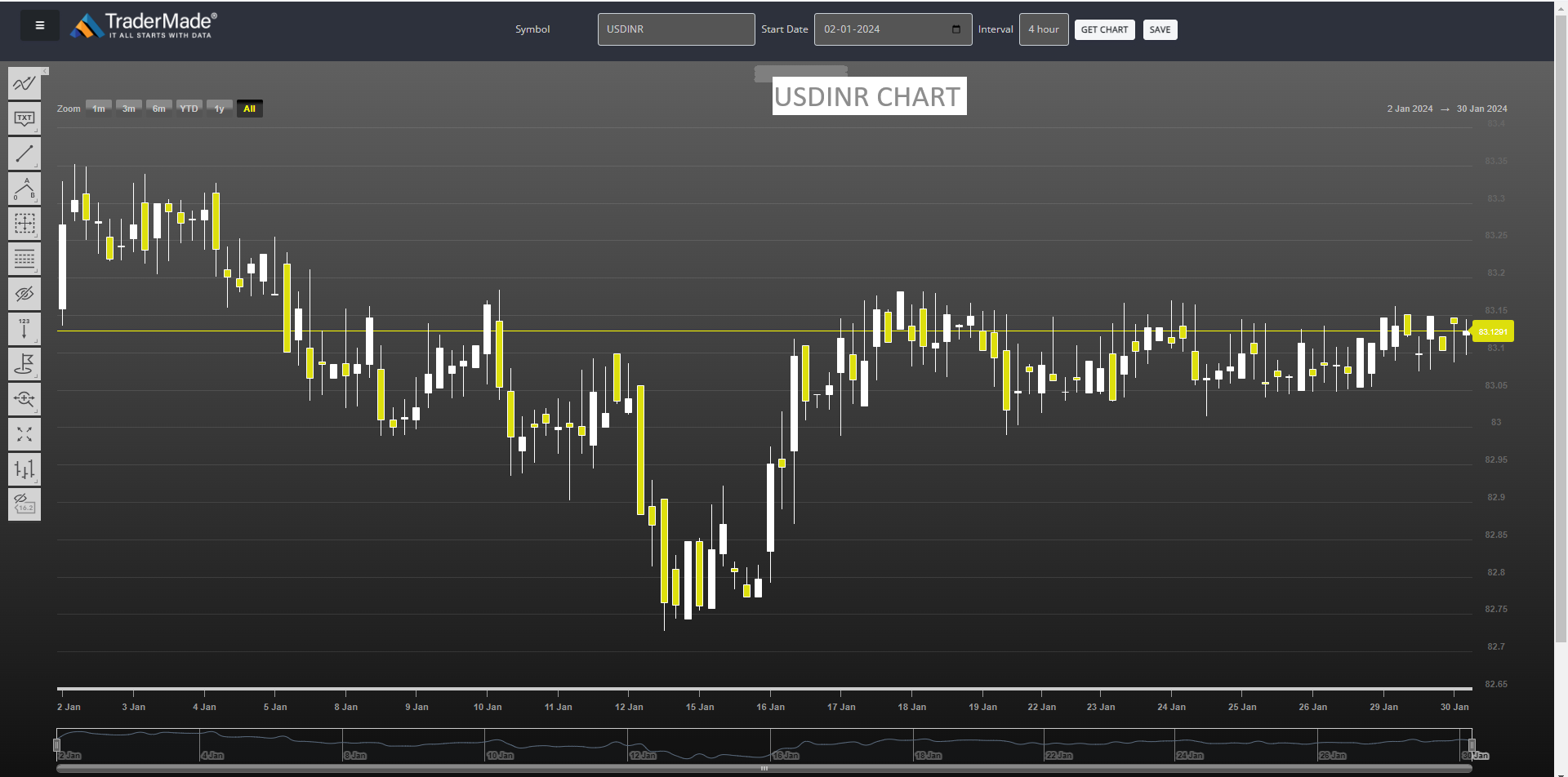This screenshot has width=1568, height=777.
Task: Open the hamburger menu
Action: tap(39, 25)
